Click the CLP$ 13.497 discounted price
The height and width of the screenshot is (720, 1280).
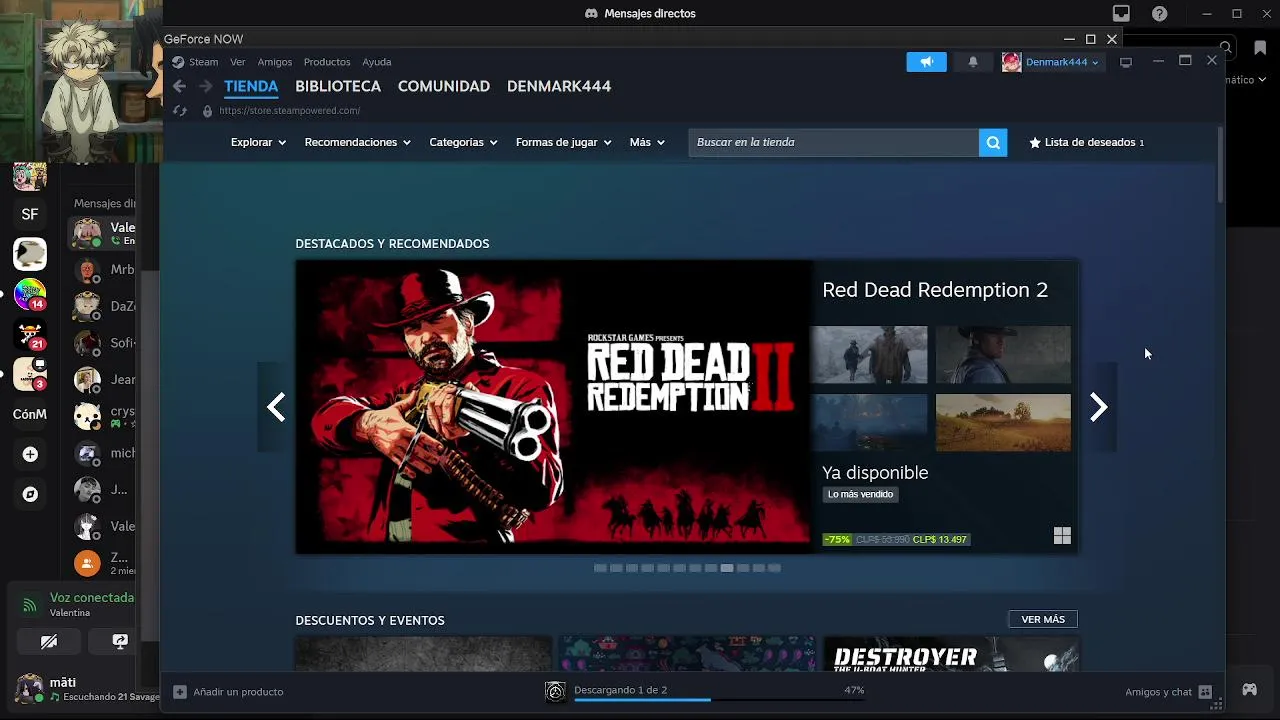[940, 539]
